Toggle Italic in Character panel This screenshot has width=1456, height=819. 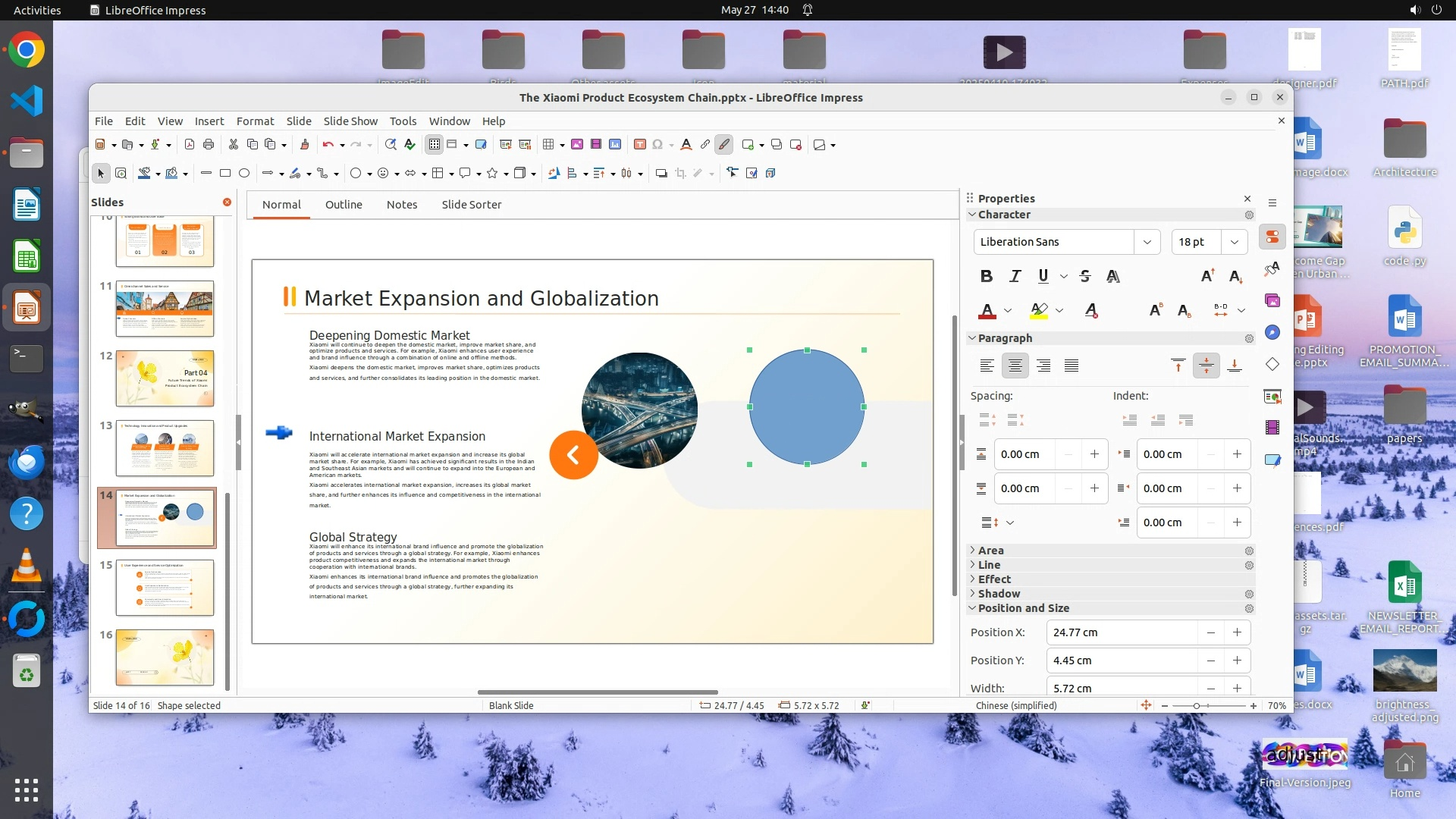coord(1015,277)
